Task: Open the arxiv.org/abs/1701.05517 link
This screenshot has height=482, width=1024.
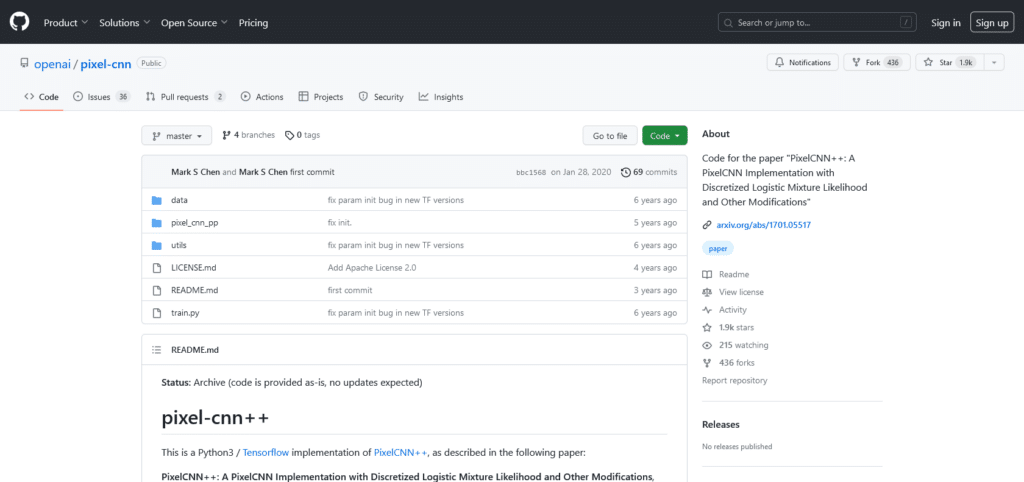Action: pos(764,225)
